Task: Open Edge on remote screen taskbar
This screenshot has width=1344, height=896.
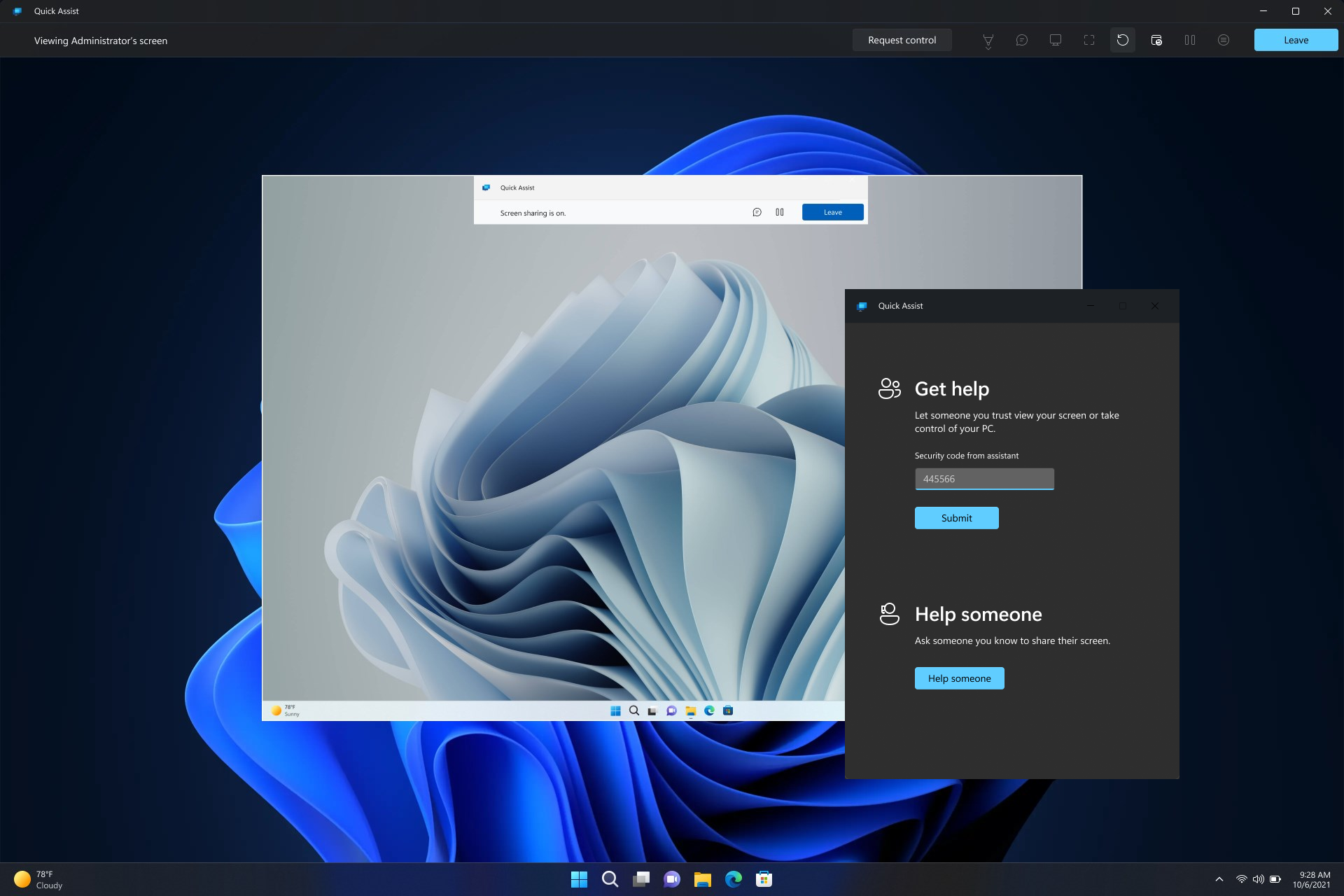Action: 709,710
